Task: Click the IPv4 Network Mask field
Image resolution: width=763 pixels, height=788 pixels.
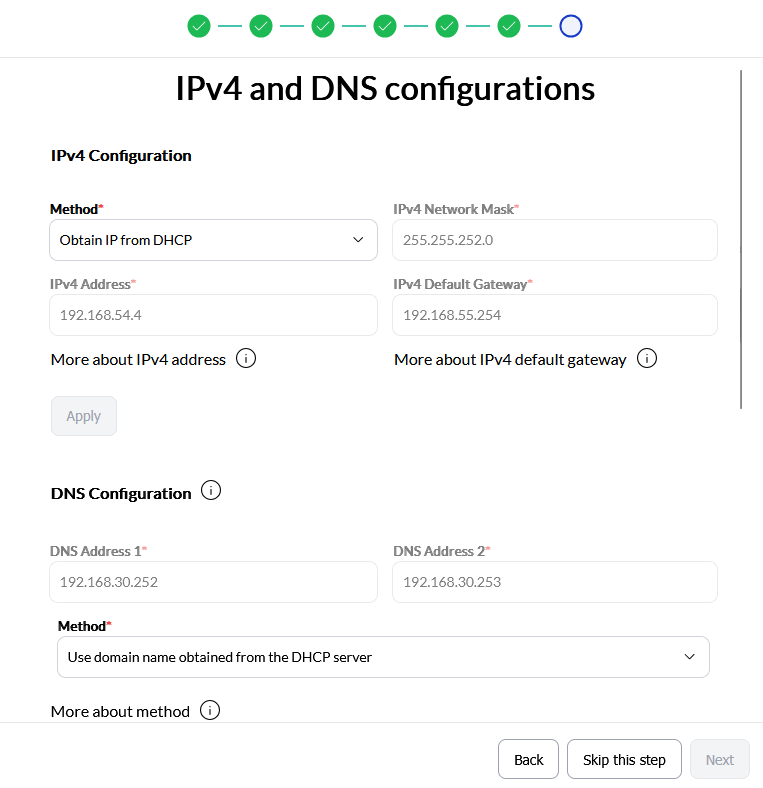Action: pos(555,240)
